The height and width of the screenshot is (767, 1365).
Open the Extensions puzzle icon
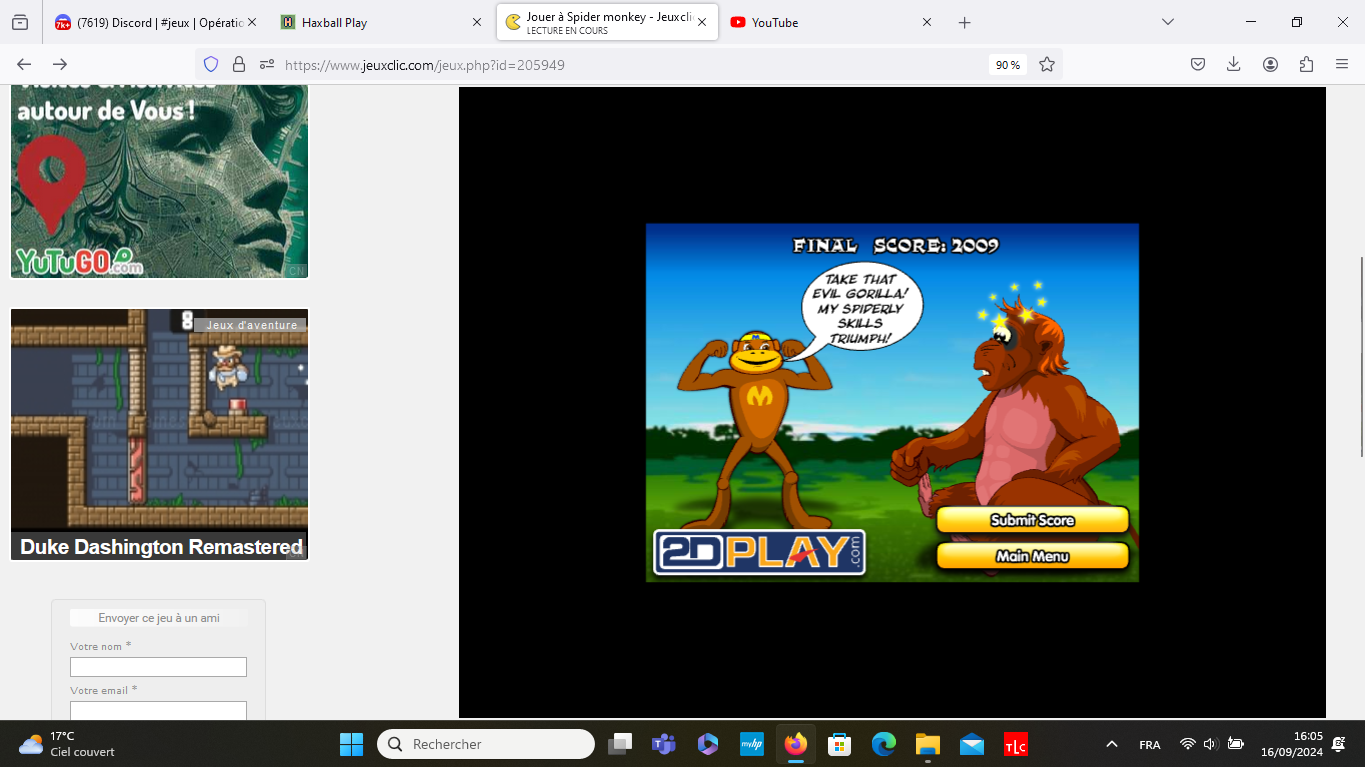click(x=1306, y=64)
